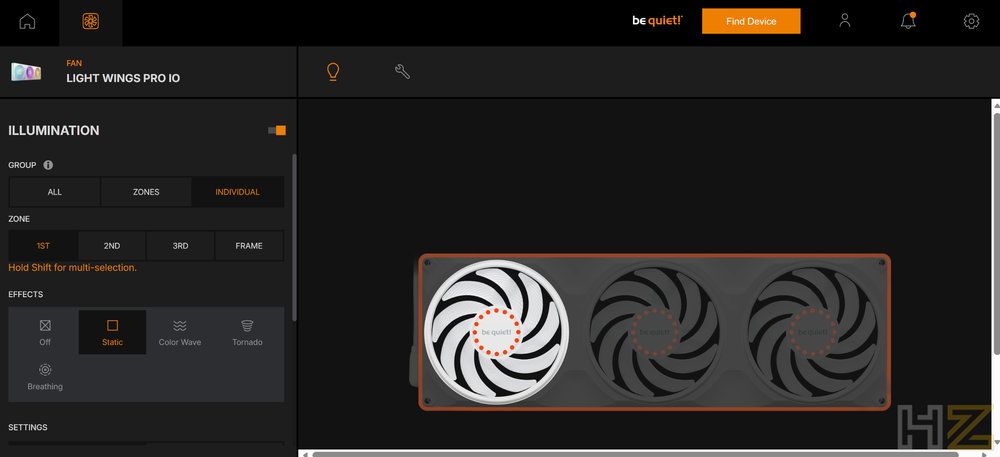Select the FRAME zone

pos(249,245)
